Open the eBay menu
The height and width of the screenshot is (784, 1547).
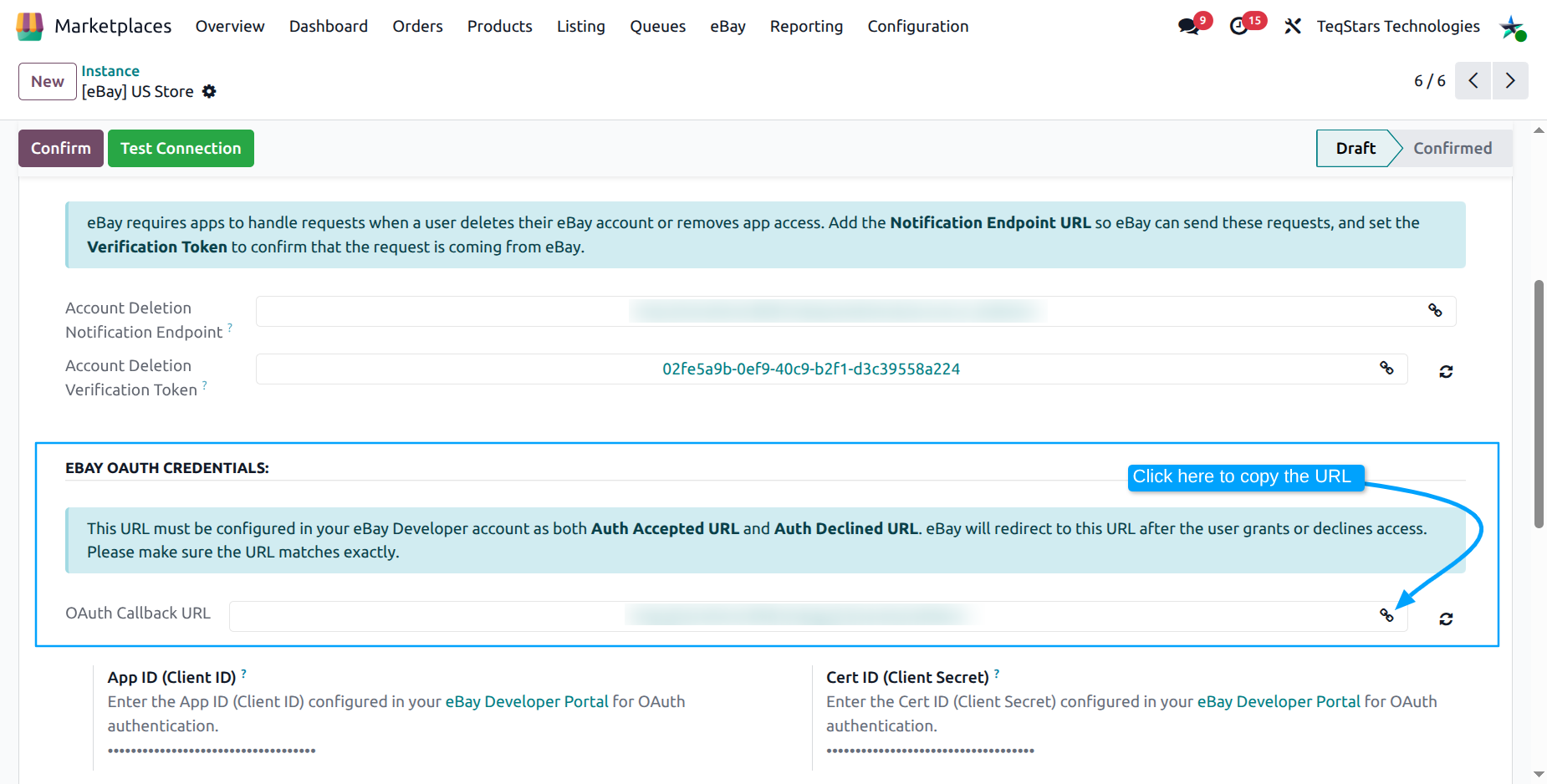pos(728,26)
